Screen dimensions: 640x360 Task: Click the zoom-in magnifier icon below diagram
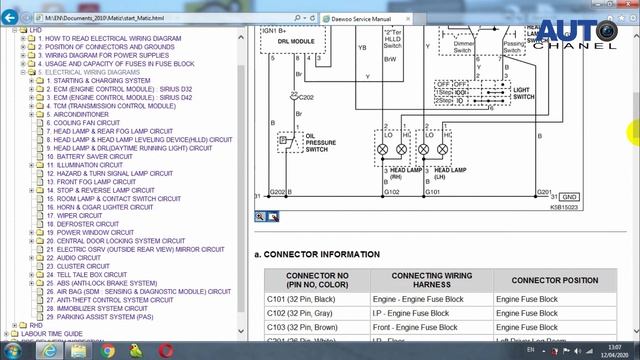(x=260, y=217)
